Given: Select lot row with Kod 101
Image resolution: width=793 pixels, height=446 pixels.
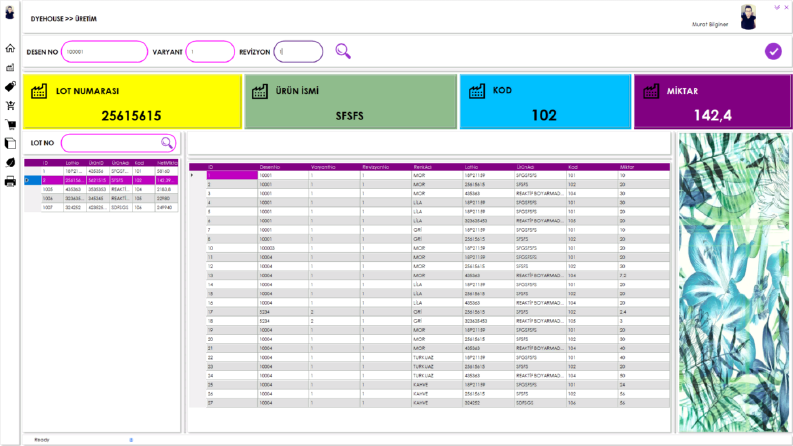Looking at the screenshot, I should coord(101,171).
